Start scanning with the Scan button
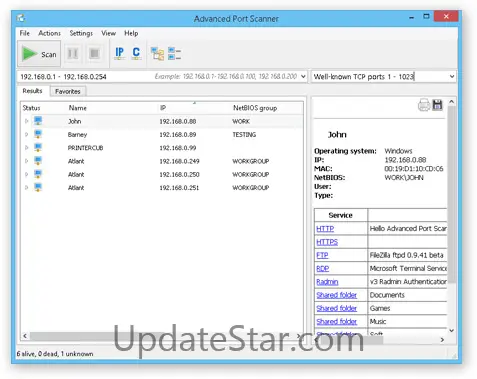The image size is (477, 379). tap(39, 54)
